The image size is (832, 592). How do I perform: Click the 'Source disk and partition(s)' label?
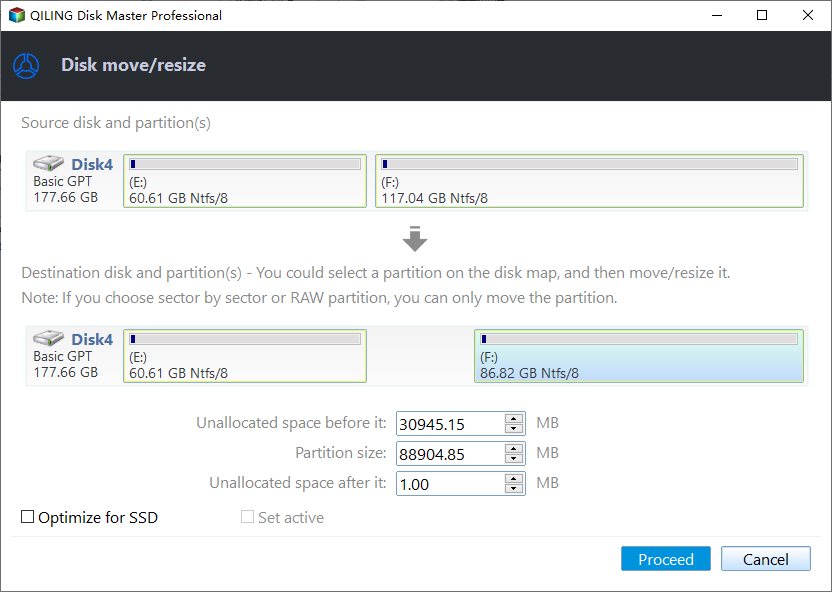click(x=116, y=123)
